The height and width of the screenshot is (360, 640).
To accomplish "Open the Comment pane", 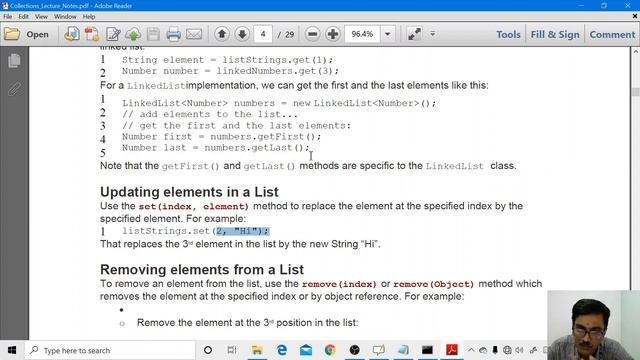I will point(612,34).
